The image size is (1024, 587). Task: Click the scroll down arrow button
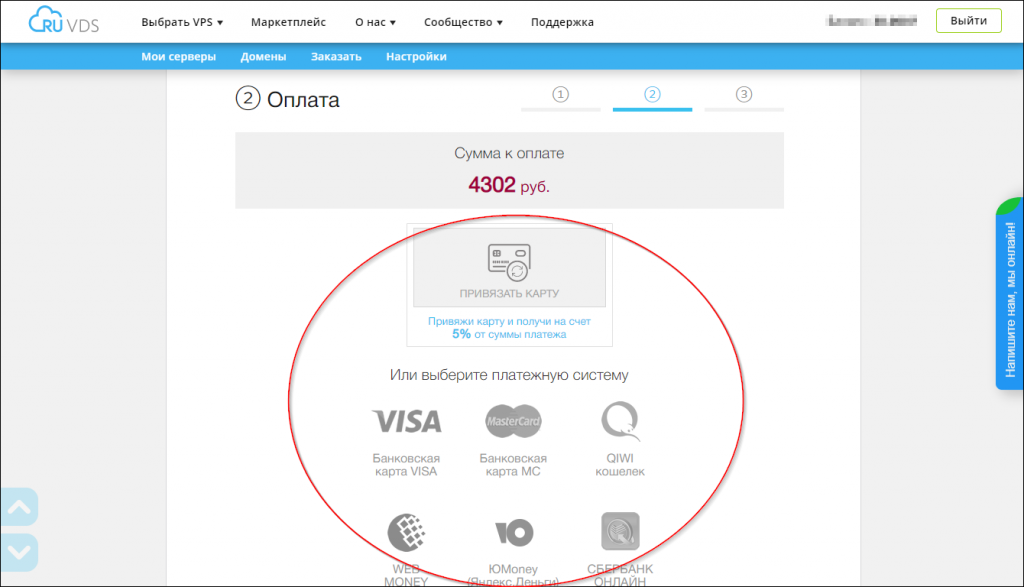pyautogui.click(x=19, y=552)
